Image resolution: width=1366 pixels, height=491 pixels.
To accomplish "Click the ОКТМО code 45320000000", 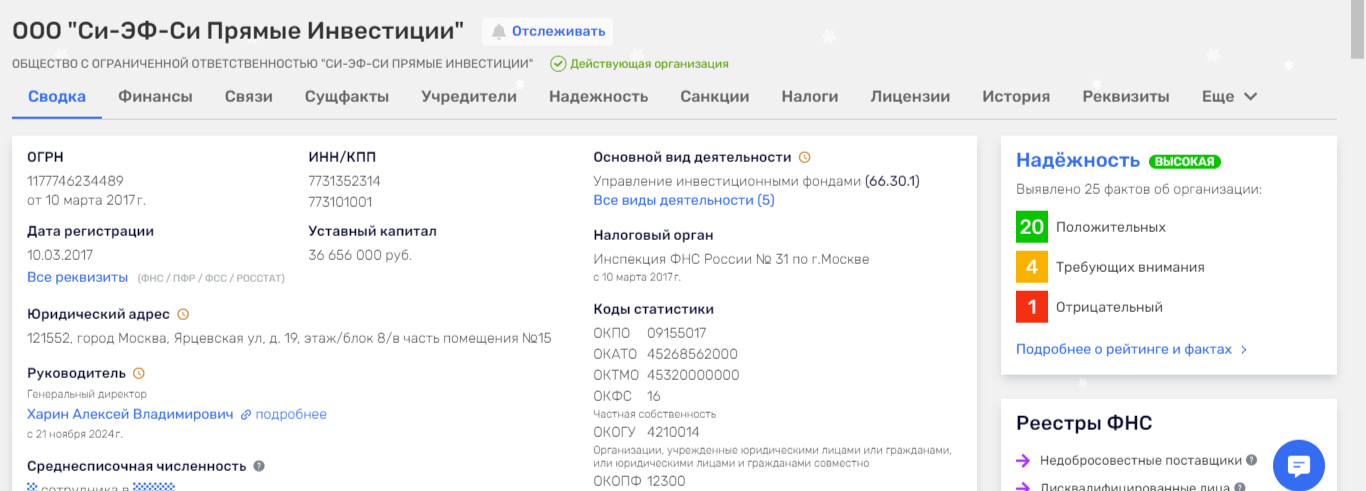I will click(693, 375).
